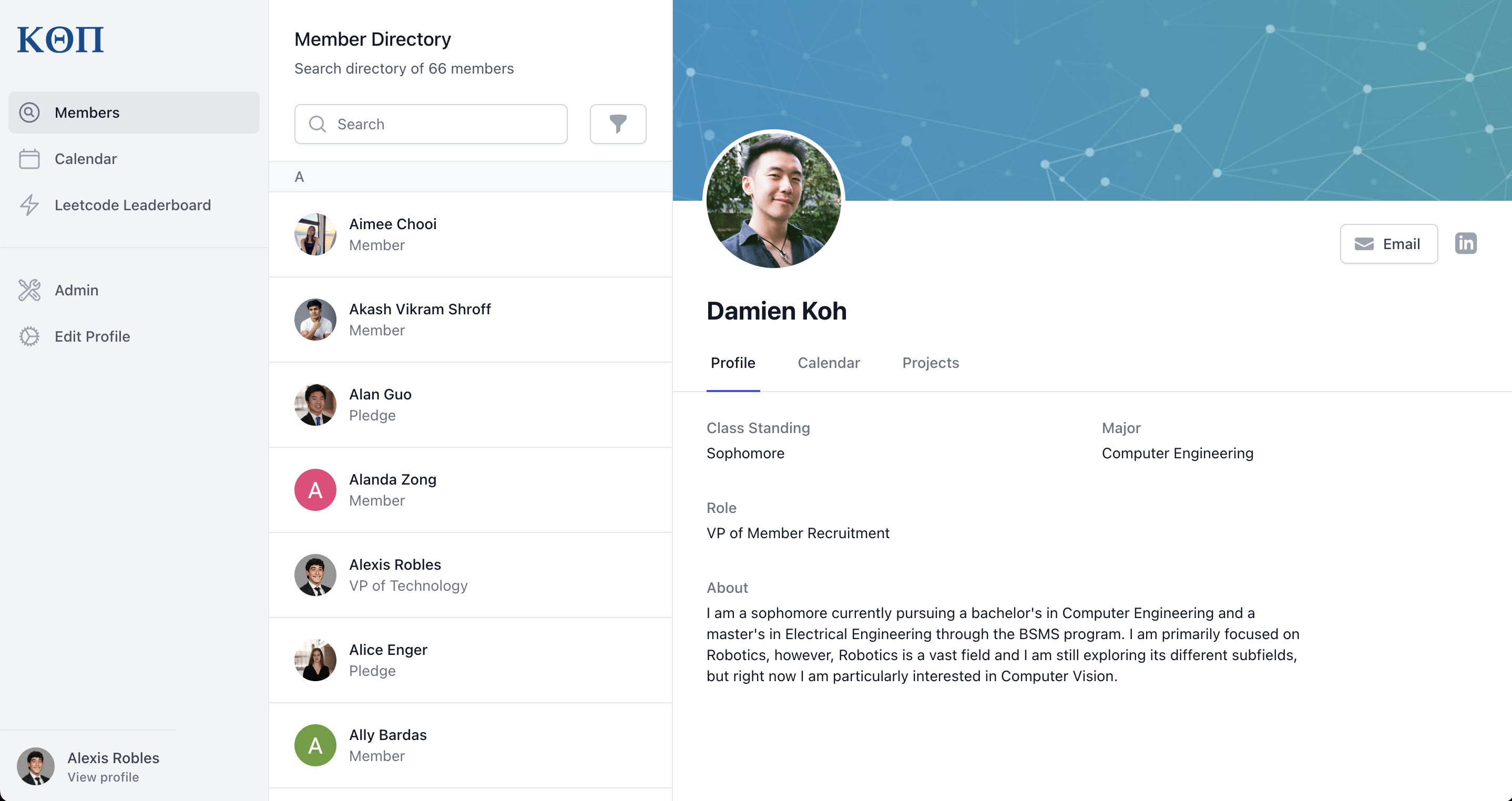
Task: Switch to profile's Calendar tab
Action: click(828, 363)
